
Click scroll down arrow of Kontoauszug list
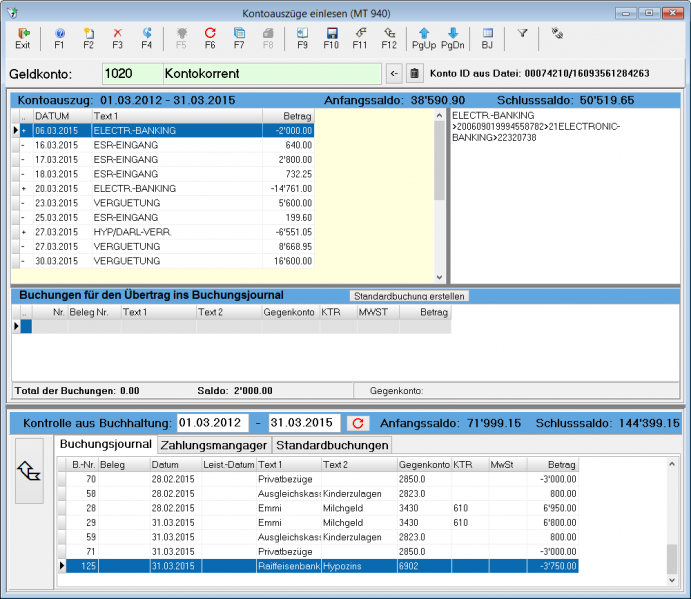(439, 277)
